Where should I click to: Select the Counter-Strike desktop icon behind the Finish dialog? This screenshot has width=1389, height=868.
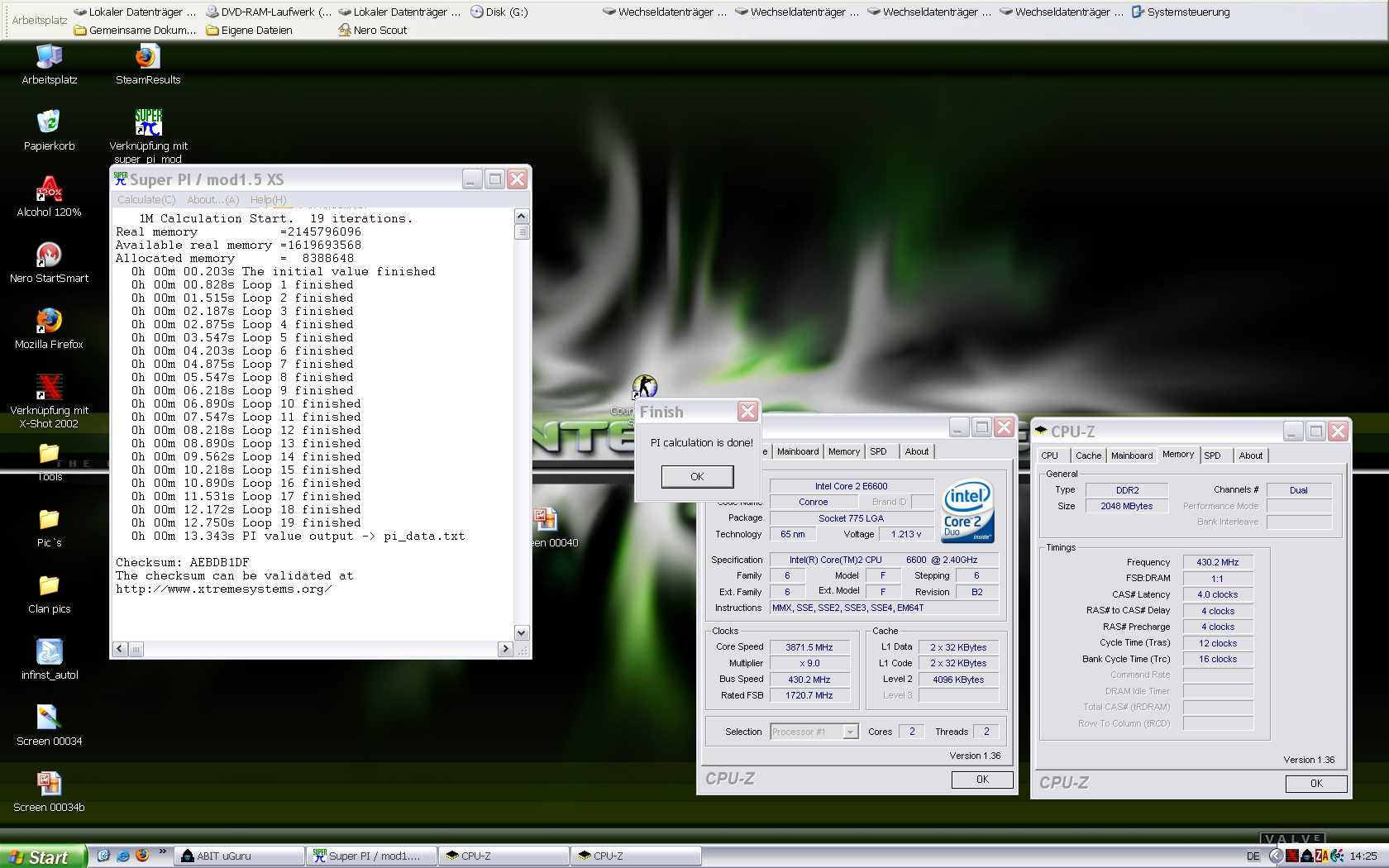click(644, 386)
